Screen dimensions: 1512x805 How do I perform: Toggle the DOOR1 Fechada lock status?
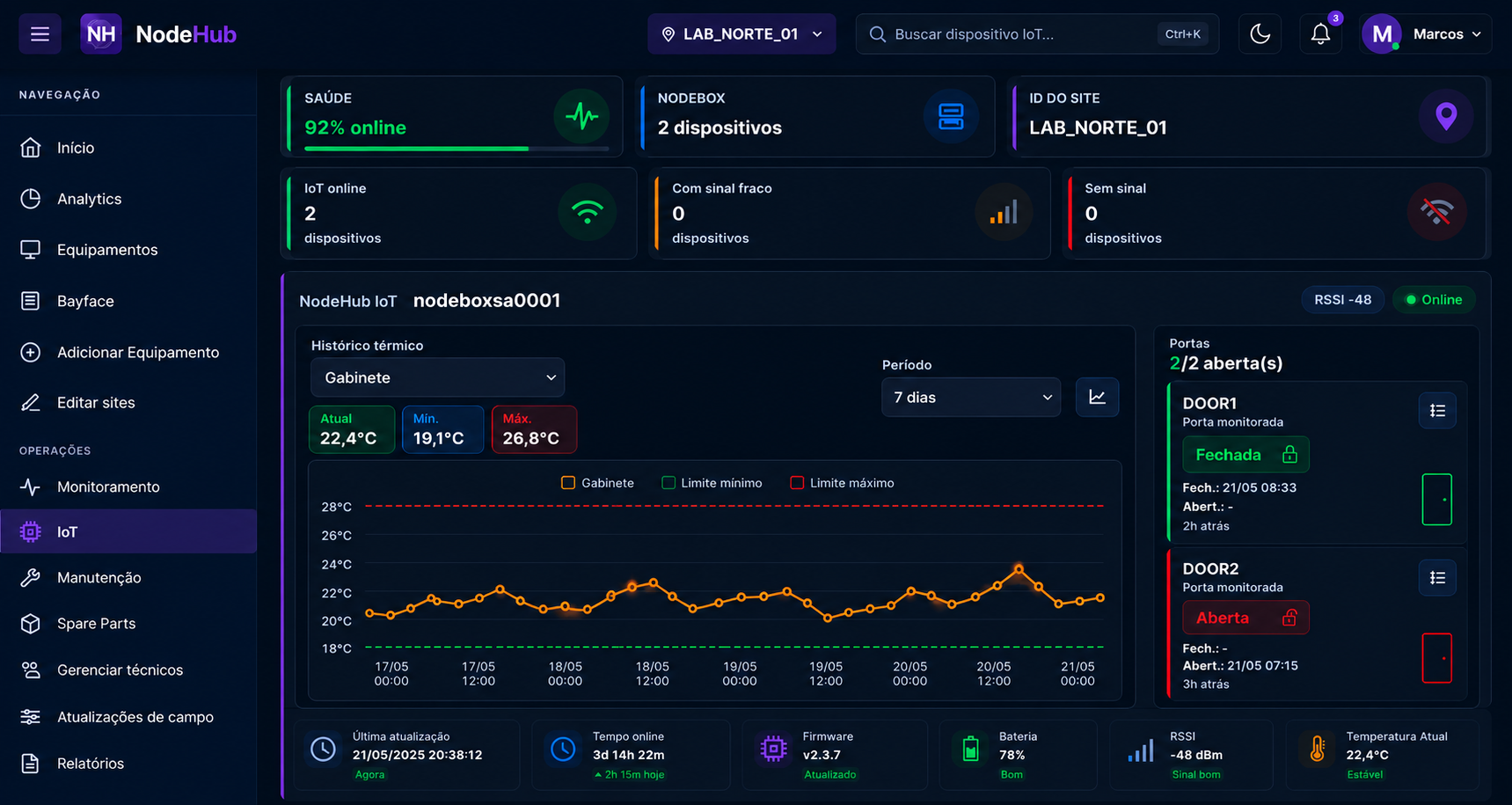[x=1245, y=455]
